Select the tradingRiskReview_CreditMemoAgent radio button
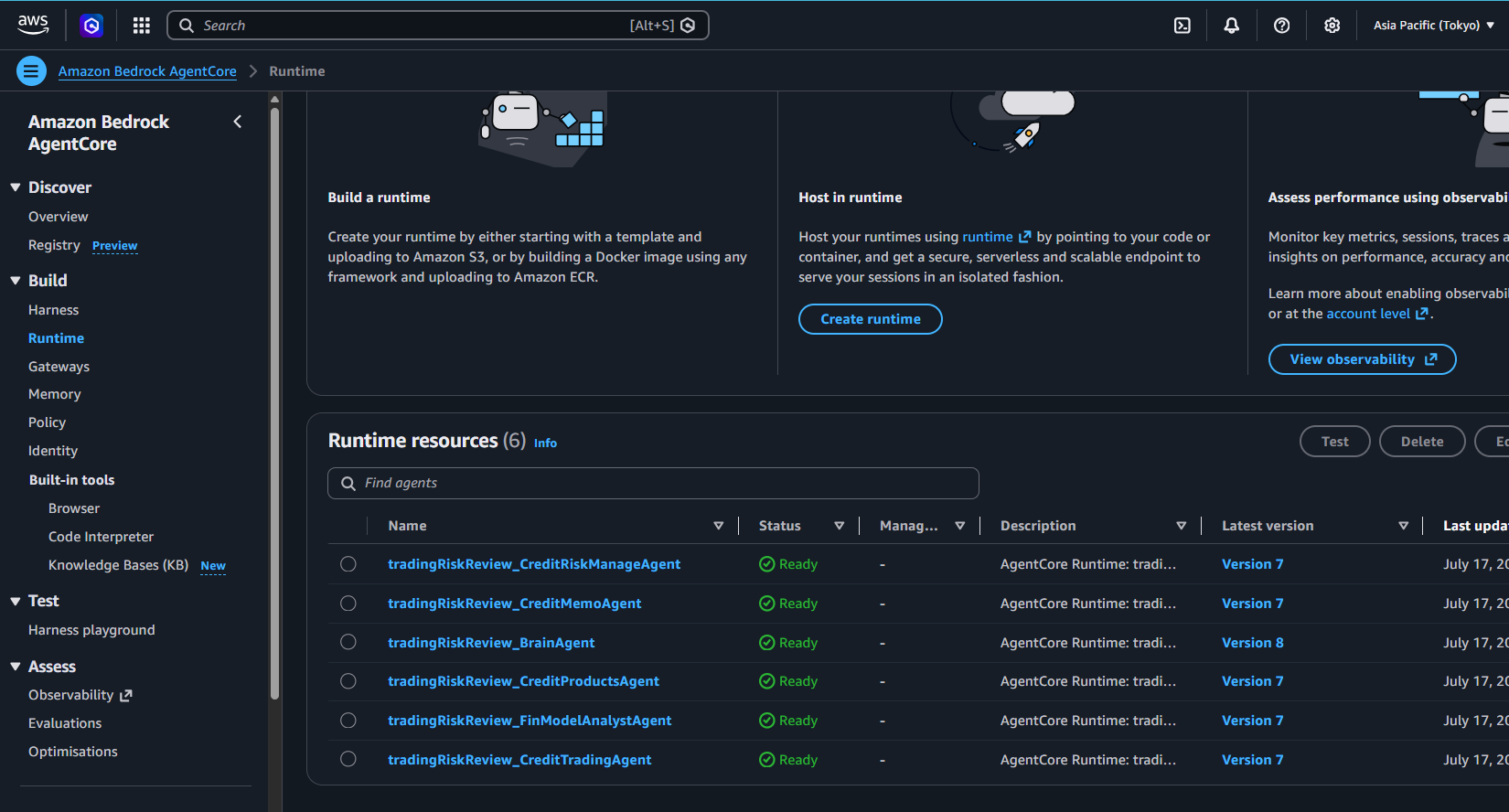 (348, 604)
